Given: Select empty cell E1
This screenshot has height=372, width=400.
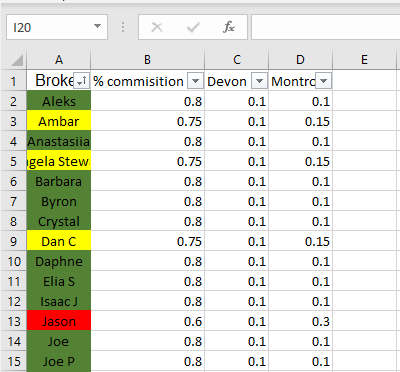Looking at the screenshot, I should click(365, 81).
